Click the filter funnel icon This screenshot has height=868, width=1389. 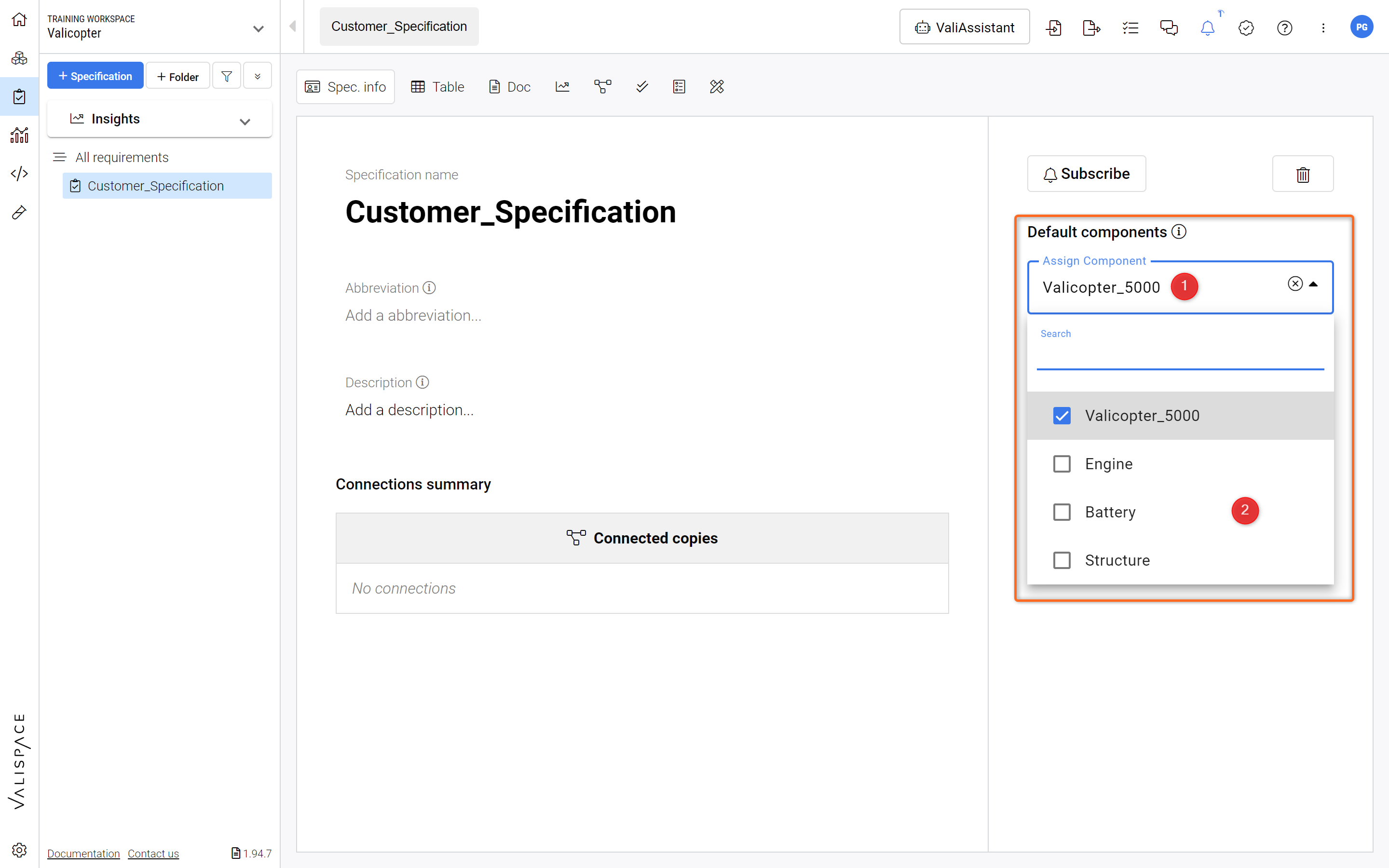[x=227, y=76]
